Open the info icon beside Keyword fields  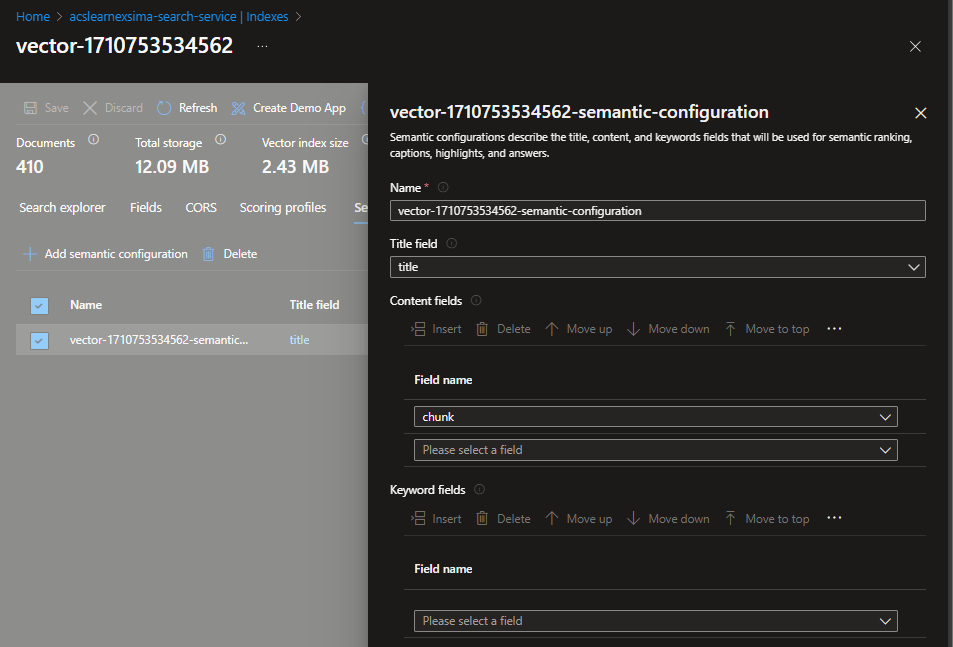click(x=480, y=489)
